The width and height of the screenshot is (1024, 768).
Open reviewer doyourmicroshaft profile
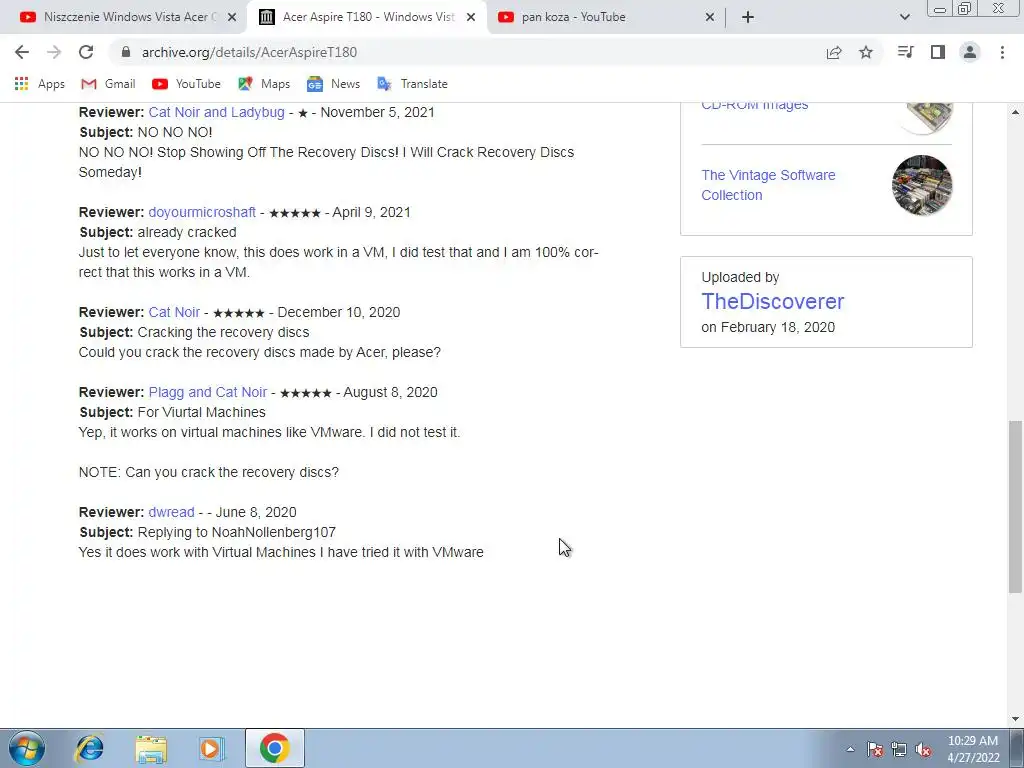(x=202, y=212)
